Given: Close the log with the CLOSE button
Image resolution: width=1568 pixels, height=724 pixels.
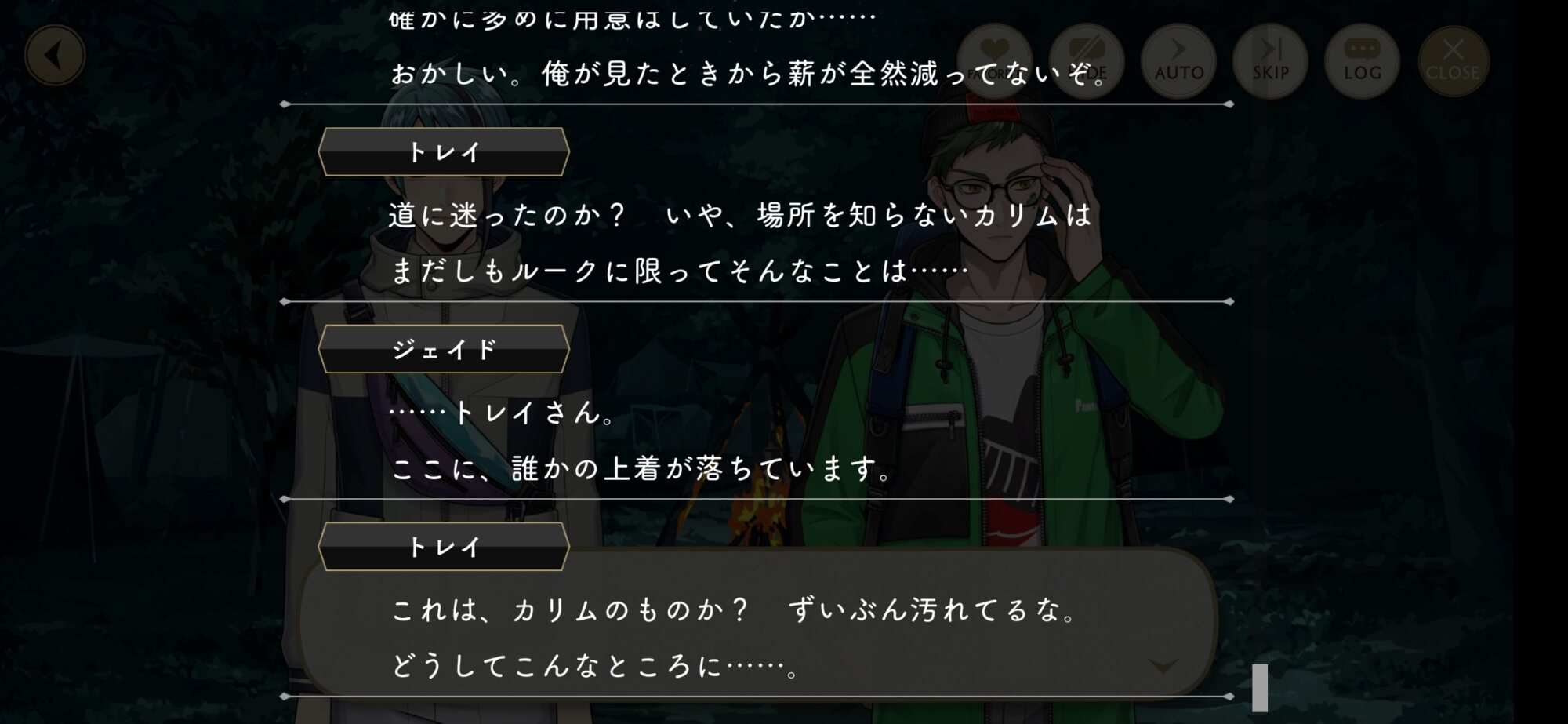Looking at the screenshot, I should pos(1454,60).
